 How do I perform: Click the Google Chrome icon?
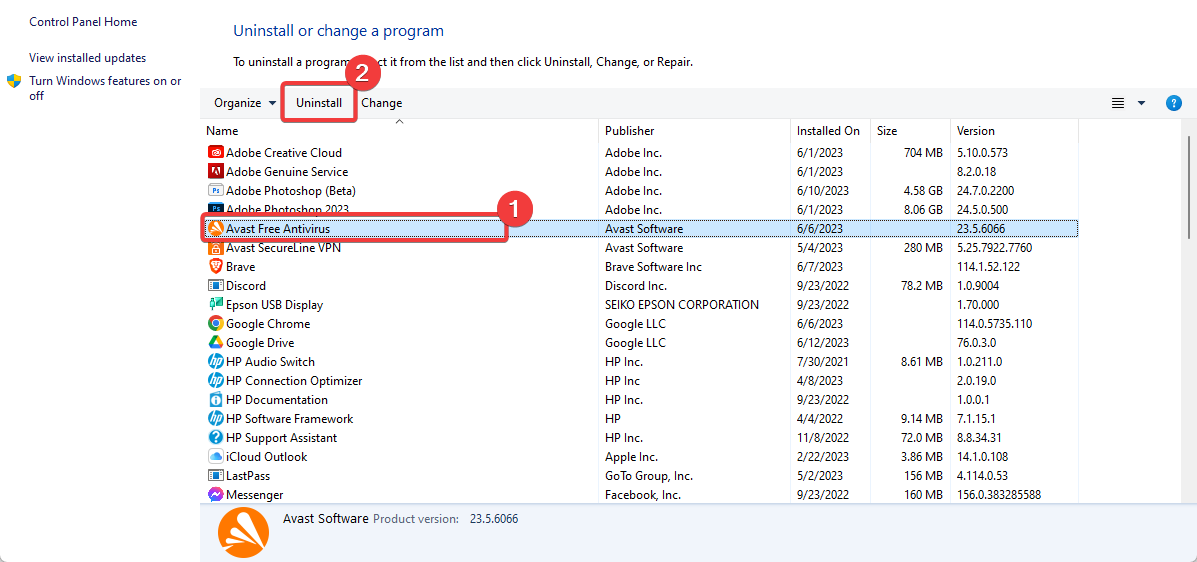click(215, 324)
